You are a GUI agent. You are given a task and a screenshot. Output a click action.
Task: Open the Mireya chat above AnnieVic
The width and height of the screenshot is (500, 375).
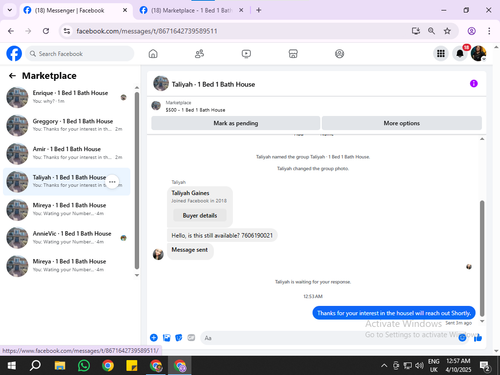coord(67,210)
